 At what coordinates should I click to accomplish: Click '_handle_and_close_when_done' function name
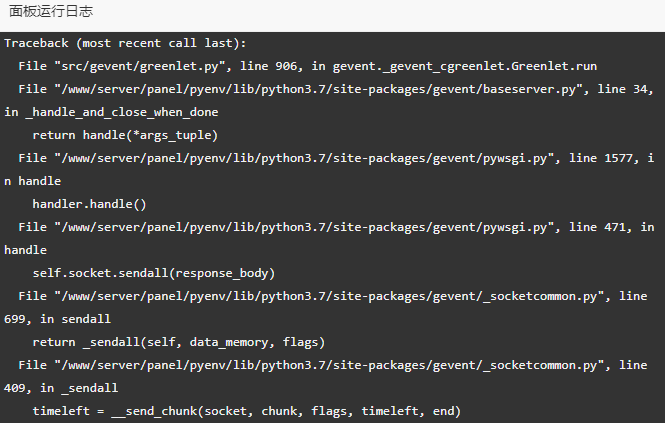[122, 112]
